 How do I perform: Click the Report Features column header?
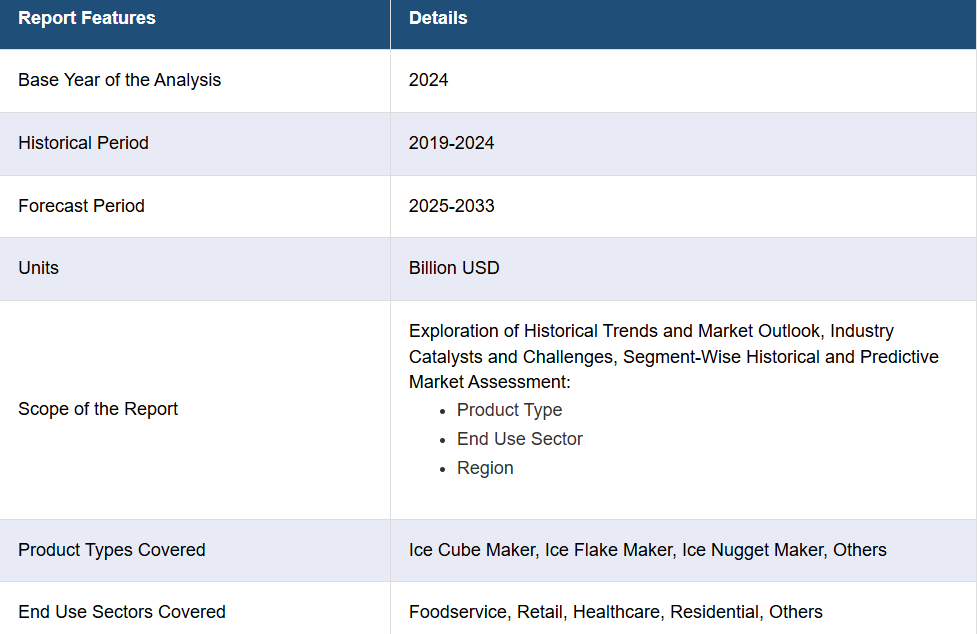pyautogui.click(x=87, y=18)
